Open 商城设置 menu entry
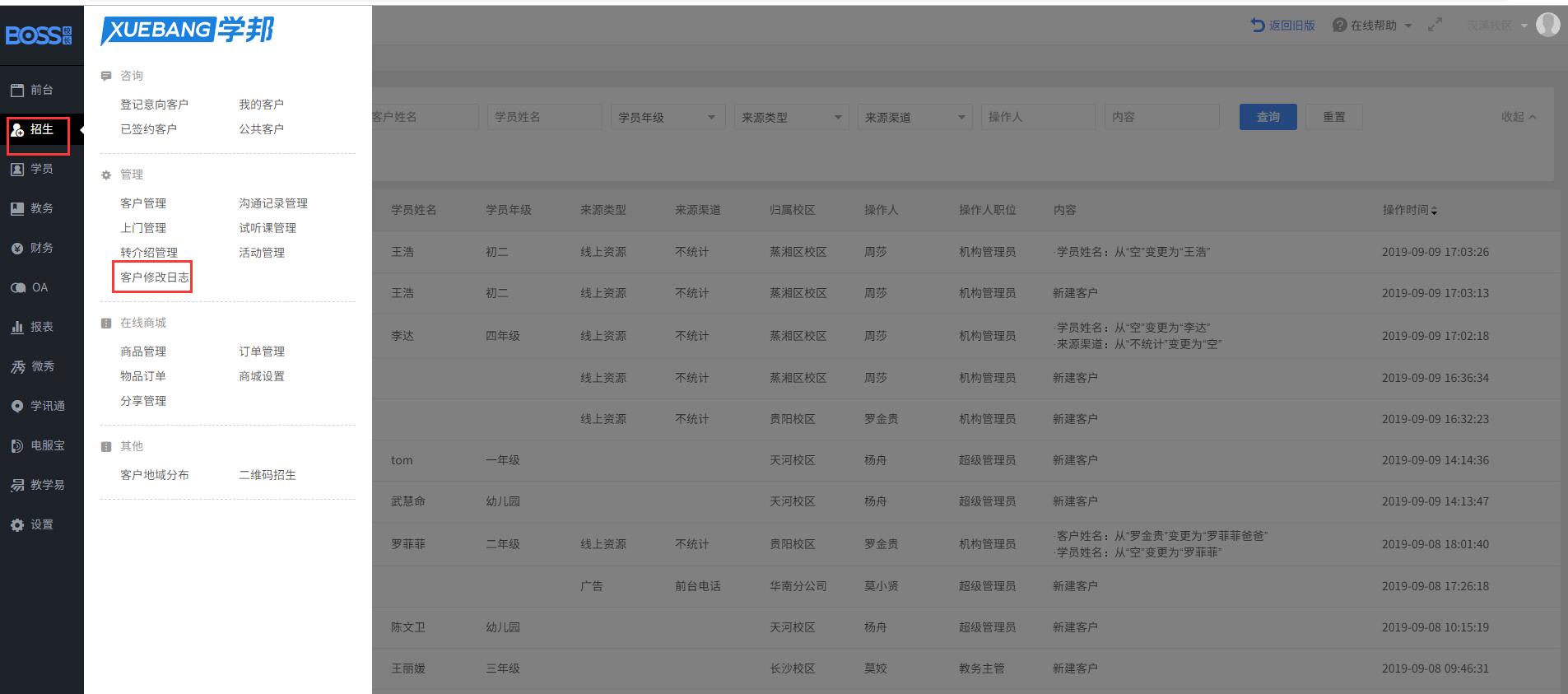 (262, 376)
